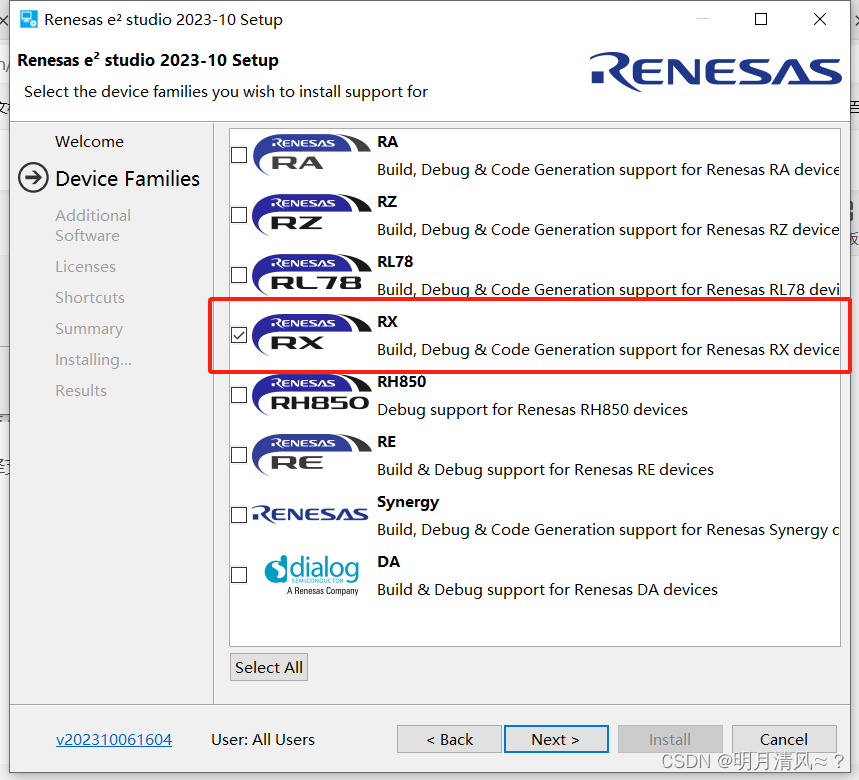Click the Renesas RH850 family logo

point(312,394)
